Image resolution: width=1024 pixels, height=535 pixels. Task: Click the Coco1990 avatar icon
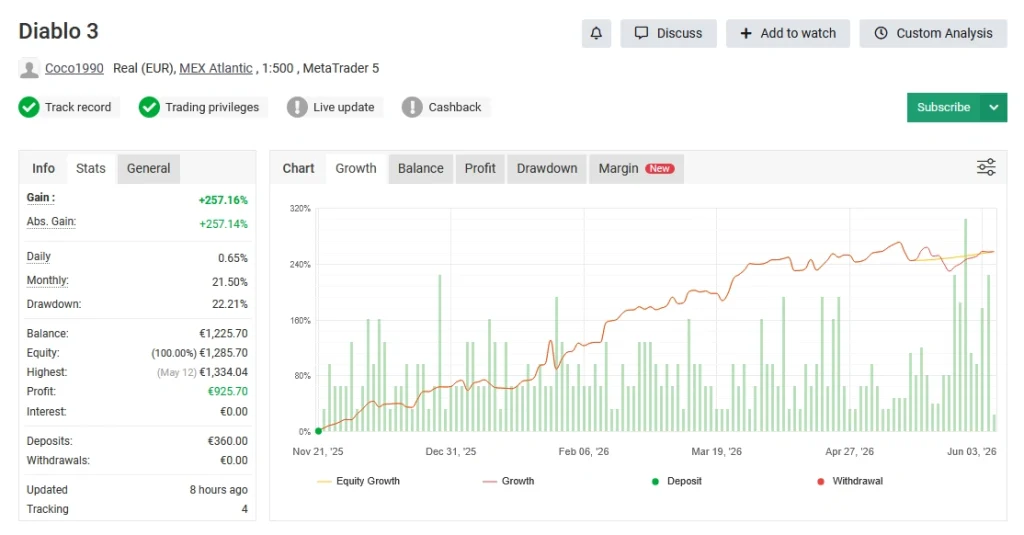click(x=29, y=69)
